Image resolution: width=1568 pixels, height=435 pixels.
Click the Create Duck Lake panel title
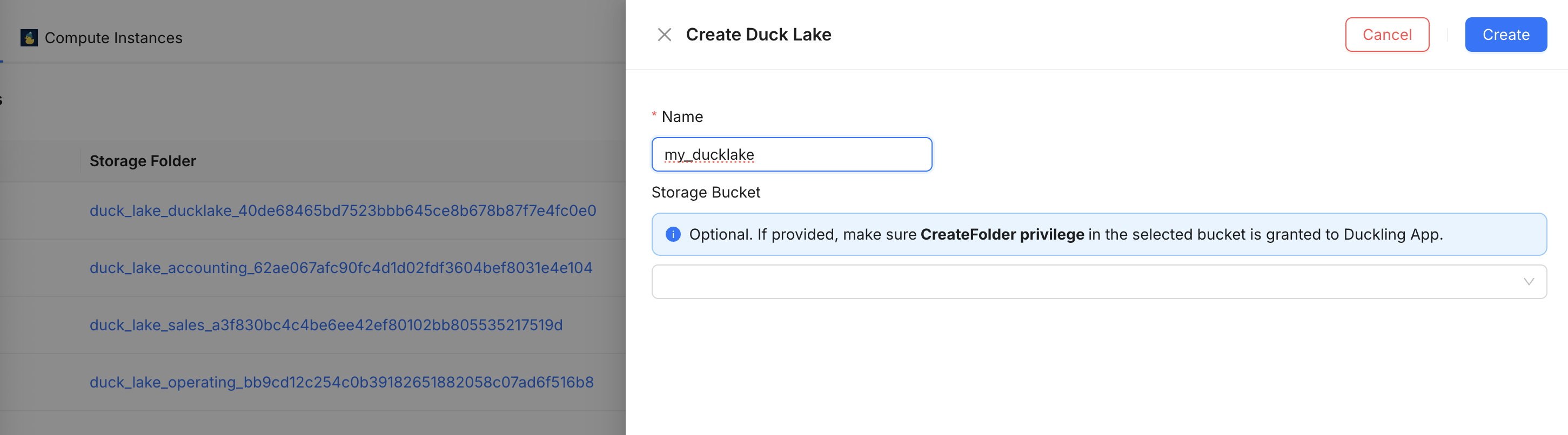point(758,35)
